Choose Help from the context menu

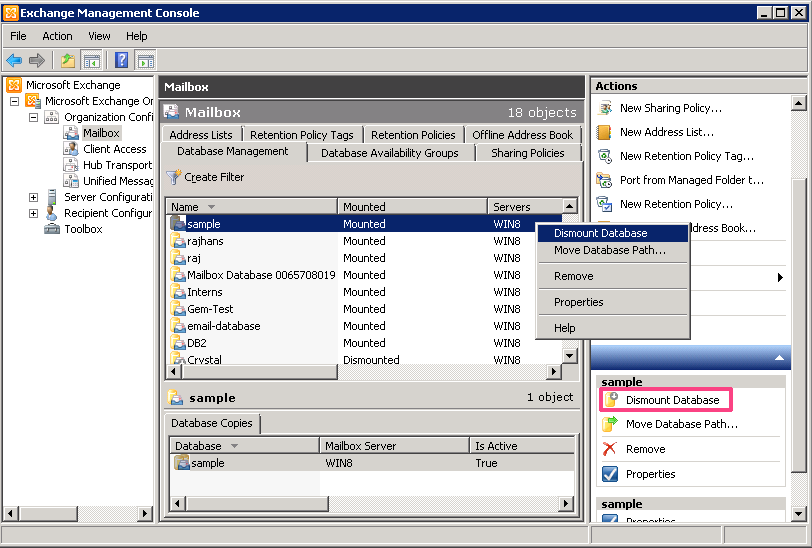coord(613,328)
